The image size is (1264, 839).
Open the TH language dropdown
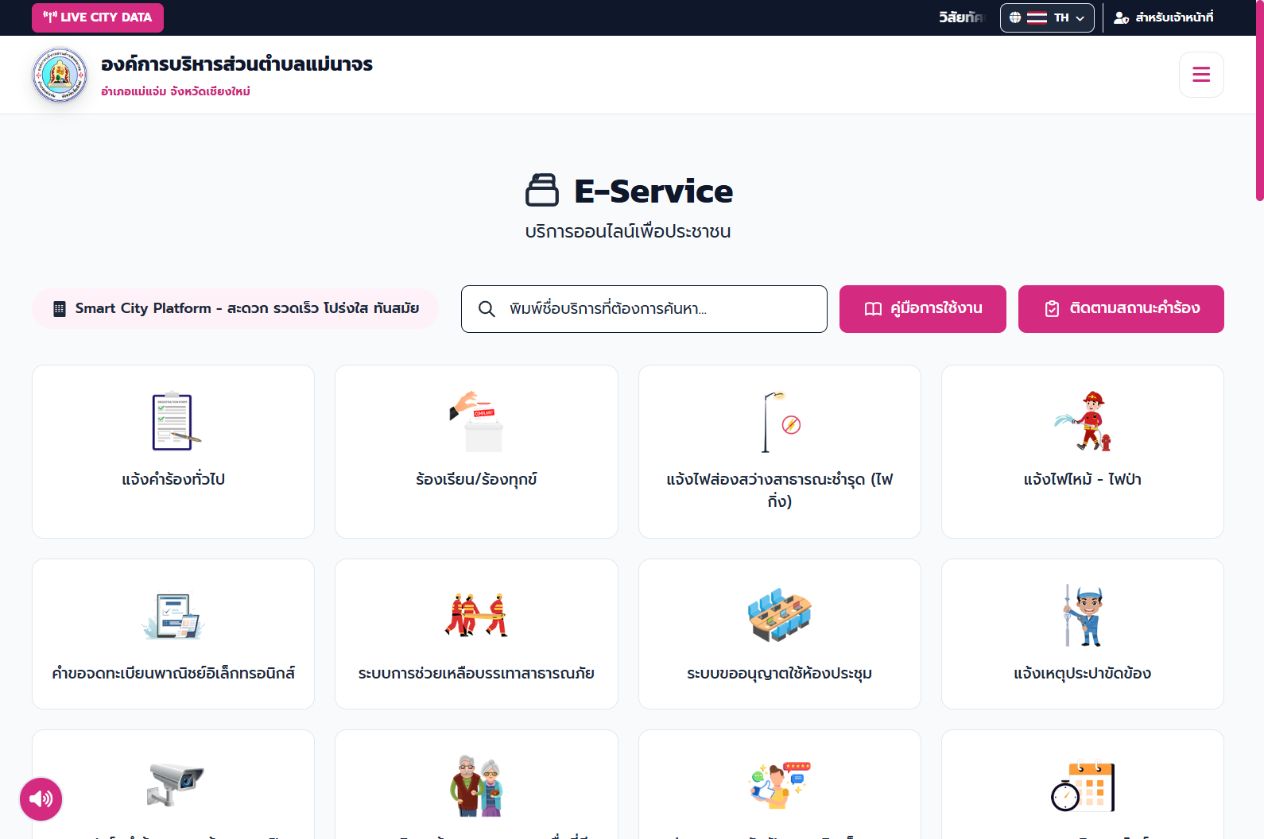(x=1047, y=18)
